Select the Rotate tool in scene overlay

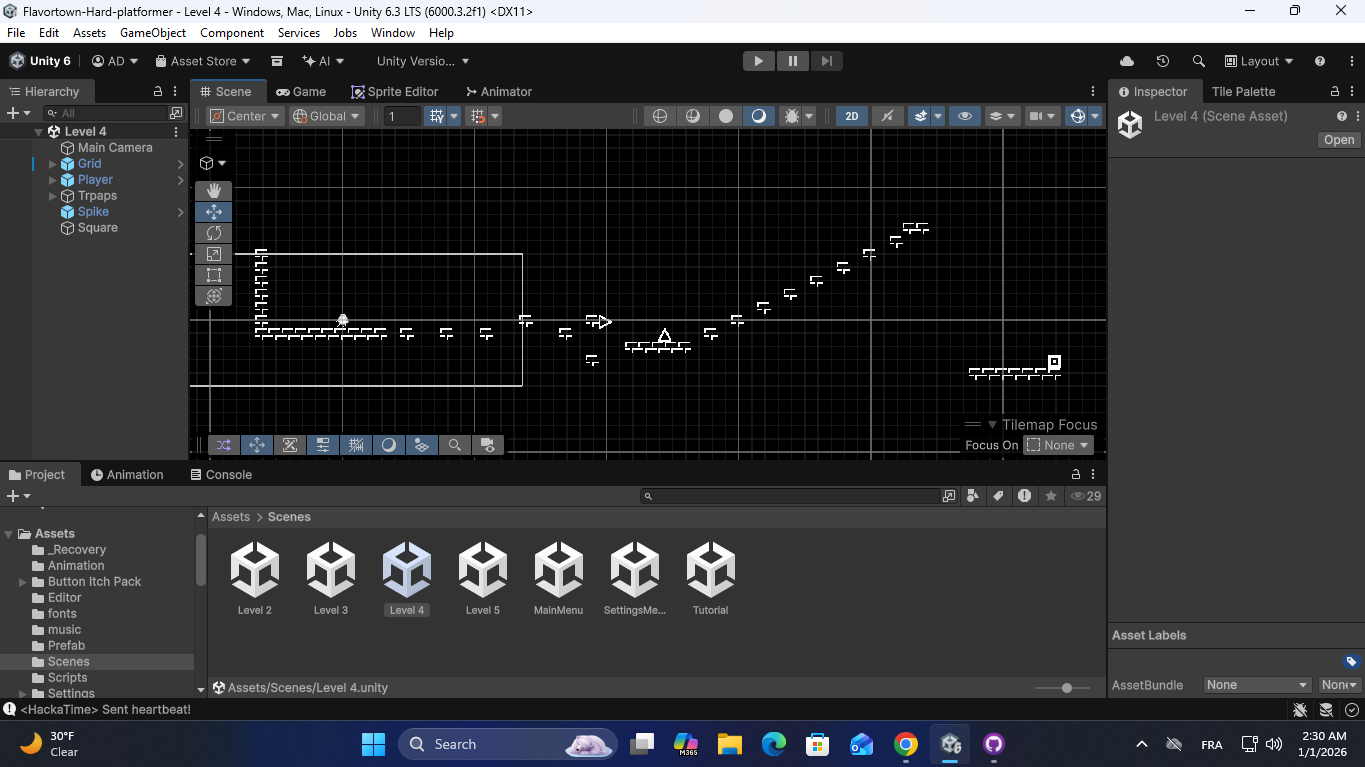[213, 233]
